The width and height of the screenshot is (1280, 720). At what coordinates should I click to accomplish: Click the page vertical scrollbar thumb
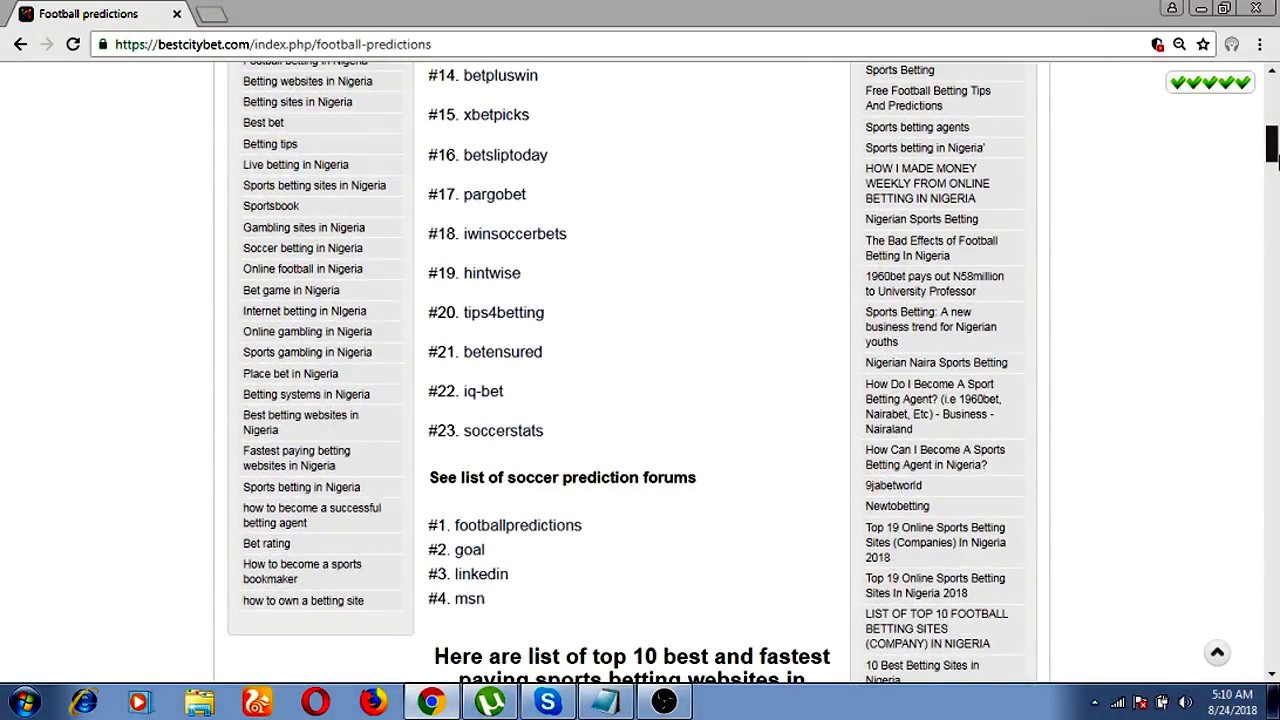[x=1272, y=144]
